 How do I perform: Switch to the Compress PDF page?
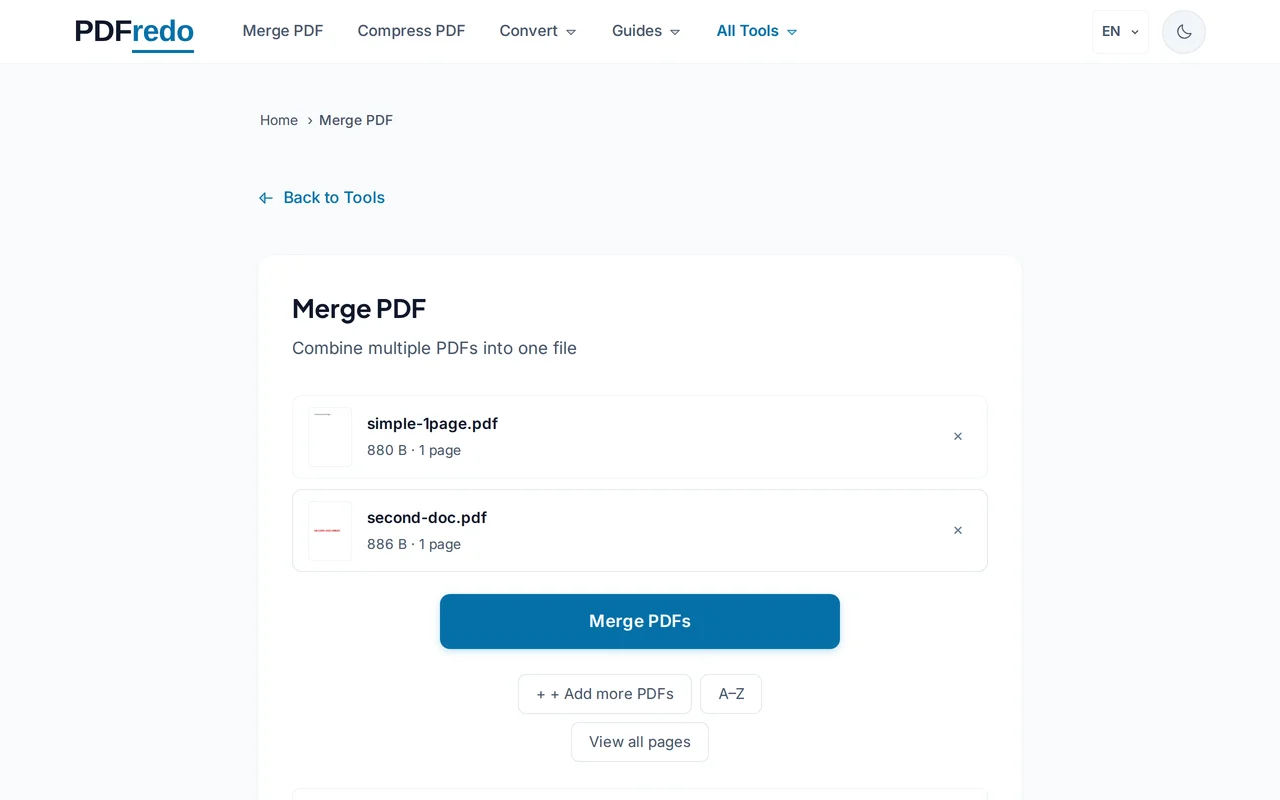410,31
